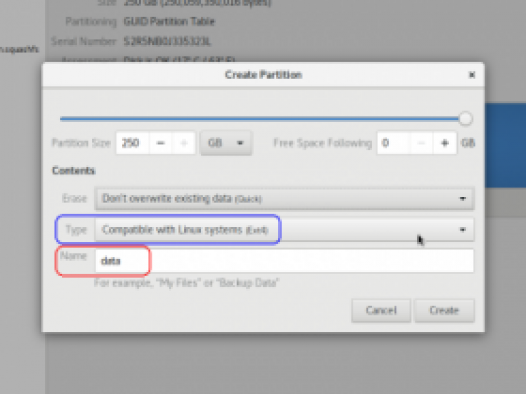Close the Create Partition dialog

click(x=472, y=74)
